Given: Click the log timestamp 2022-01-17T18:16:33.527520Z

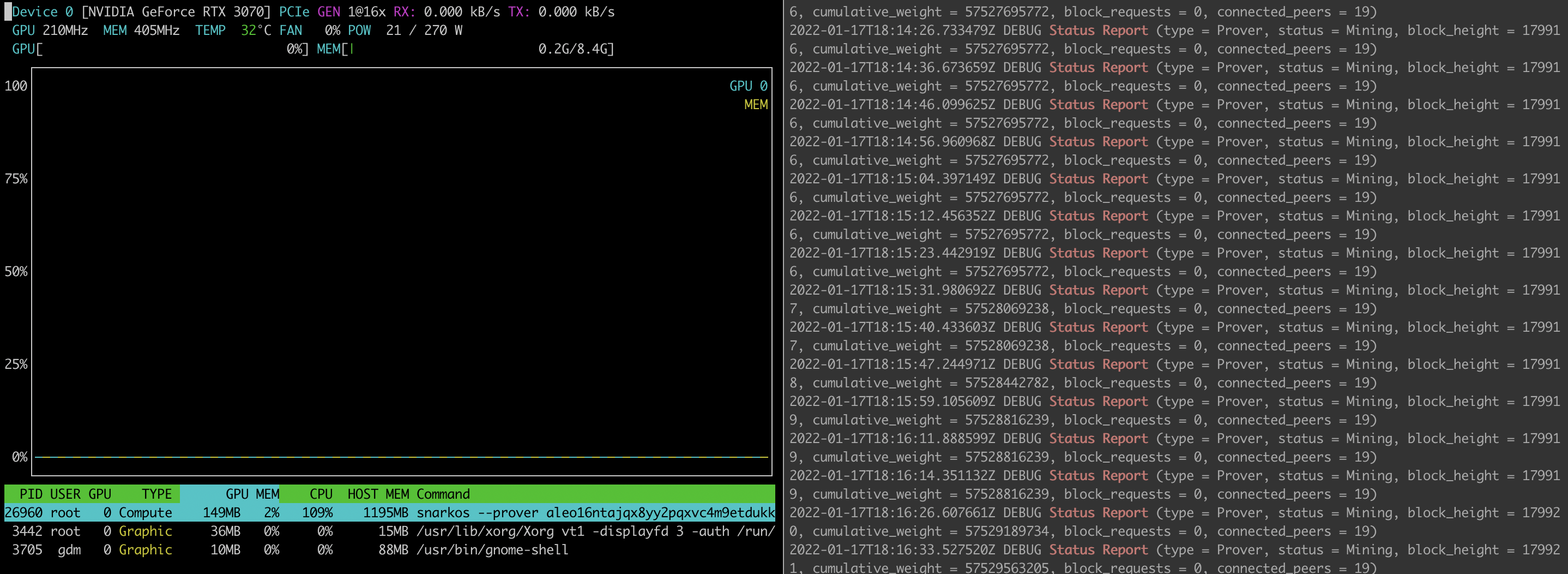Looking at the screenshot, I should (x=892, y=549).
